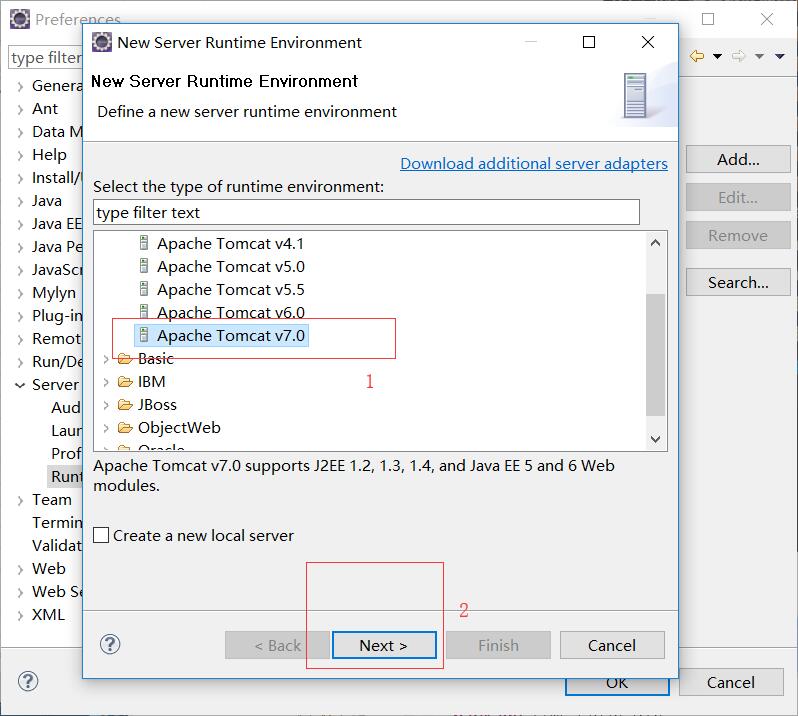Collapse the Server node in Preferences tree
Screen dimensions: 798x716
[20, 385]
